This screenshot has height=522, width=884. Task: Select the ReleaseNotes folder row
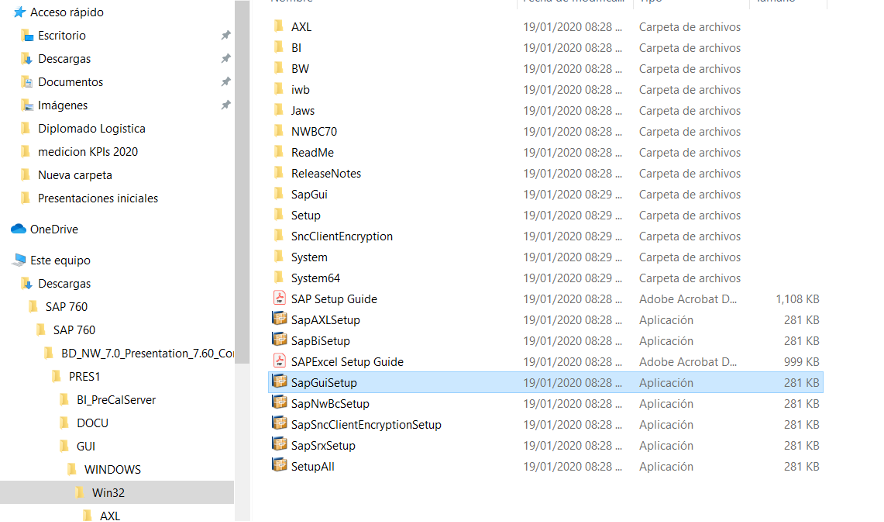[x=326, y=173]
